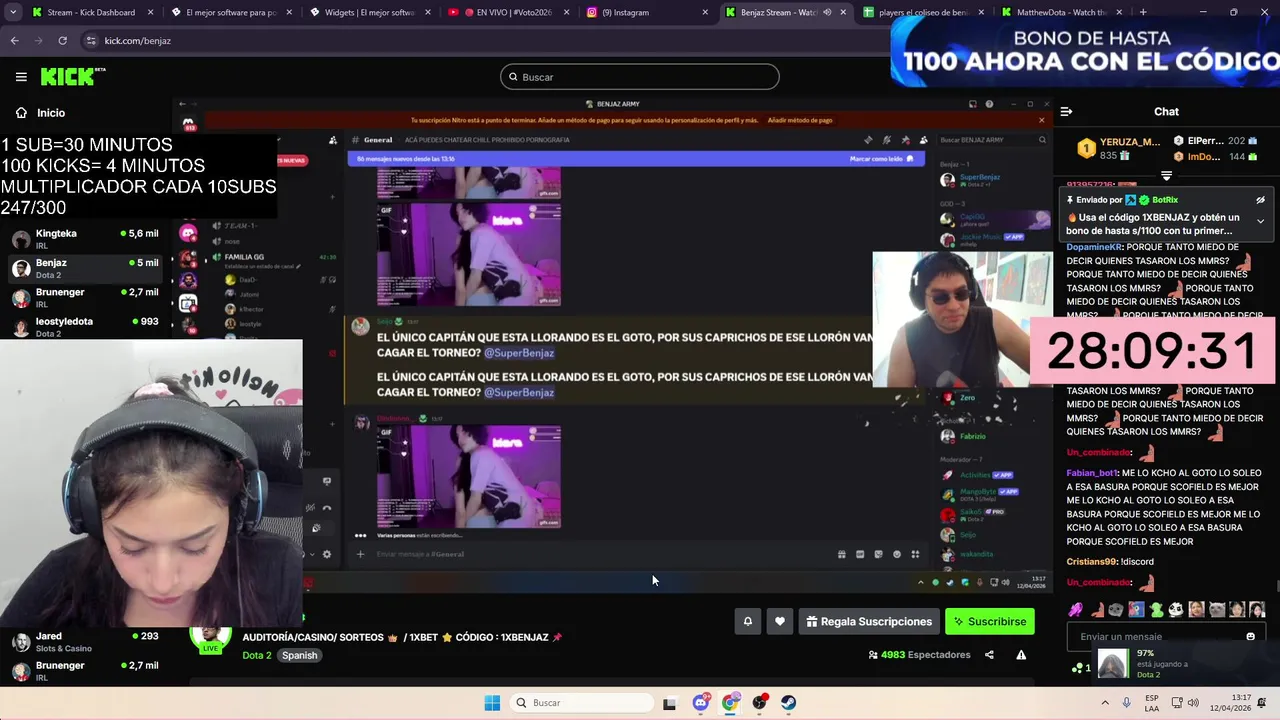Image resolution: width=1280 pixels, height=720 pixels.
Task: Click the channel points icon below message box
Action: point(1076,668)
